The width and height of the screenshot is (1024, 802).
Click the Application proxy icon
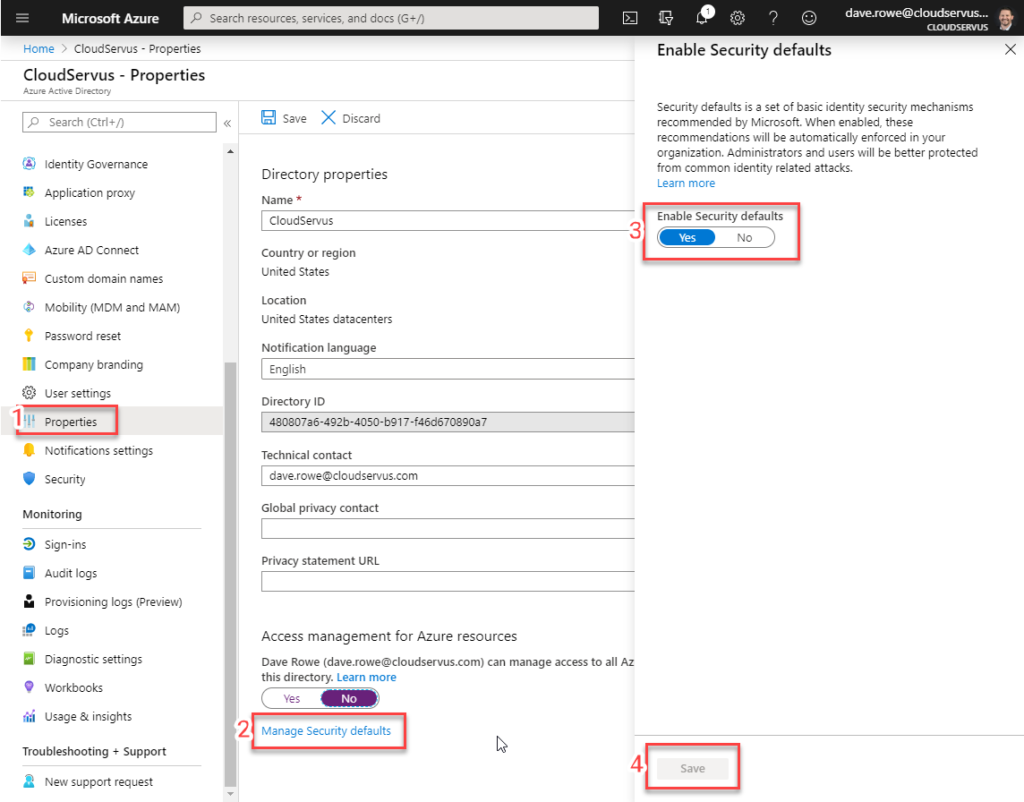[29, 193]
